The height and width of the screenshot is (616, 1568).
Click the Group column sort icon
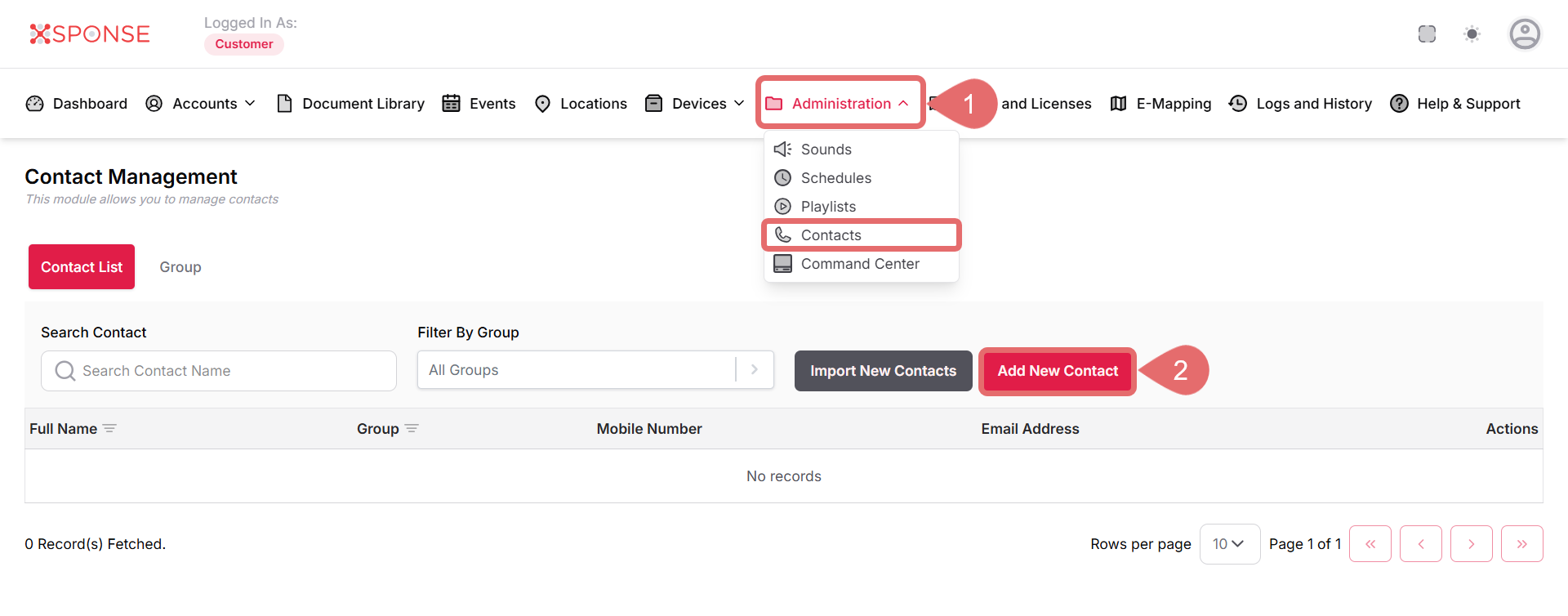pyautogui.click(x=412, y=429)
